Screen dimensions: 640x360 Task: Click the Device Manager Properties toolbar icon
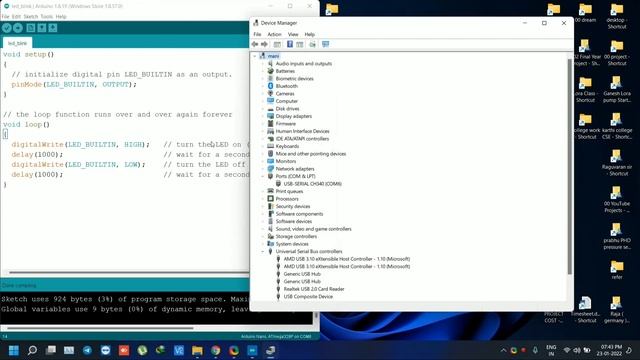coord(277,44)
